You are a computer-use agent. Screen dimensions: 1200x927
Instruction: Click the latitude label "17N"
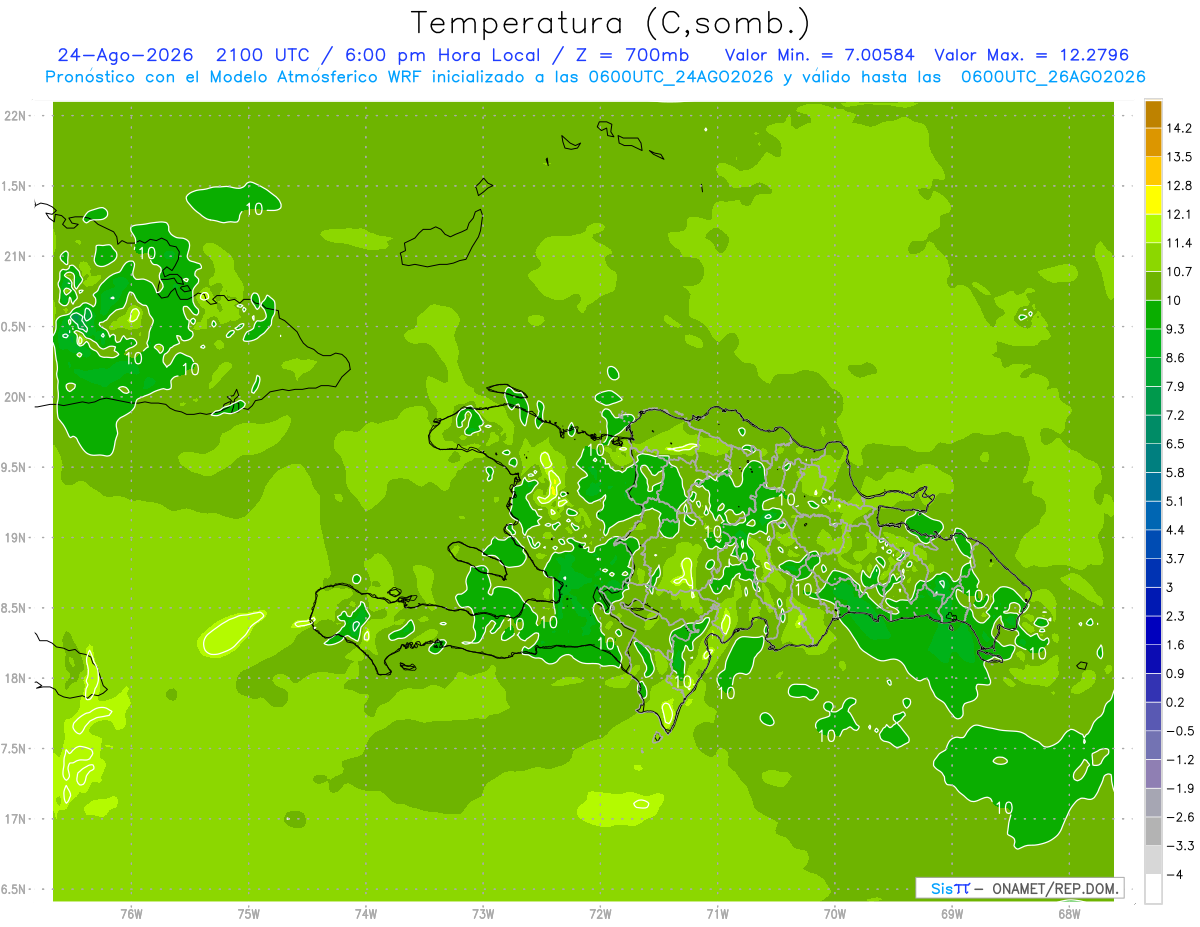click(16, 820)
